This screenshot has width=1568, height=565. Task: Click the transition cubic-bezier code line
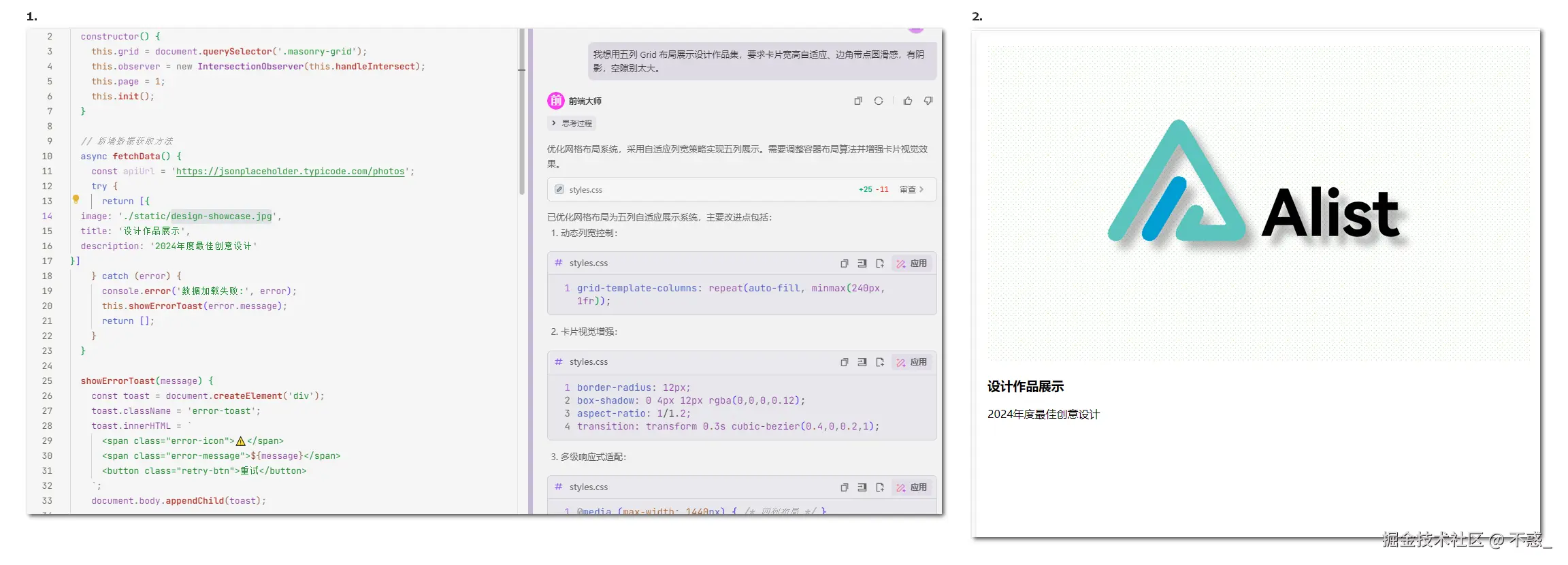(x=728, y=426)
